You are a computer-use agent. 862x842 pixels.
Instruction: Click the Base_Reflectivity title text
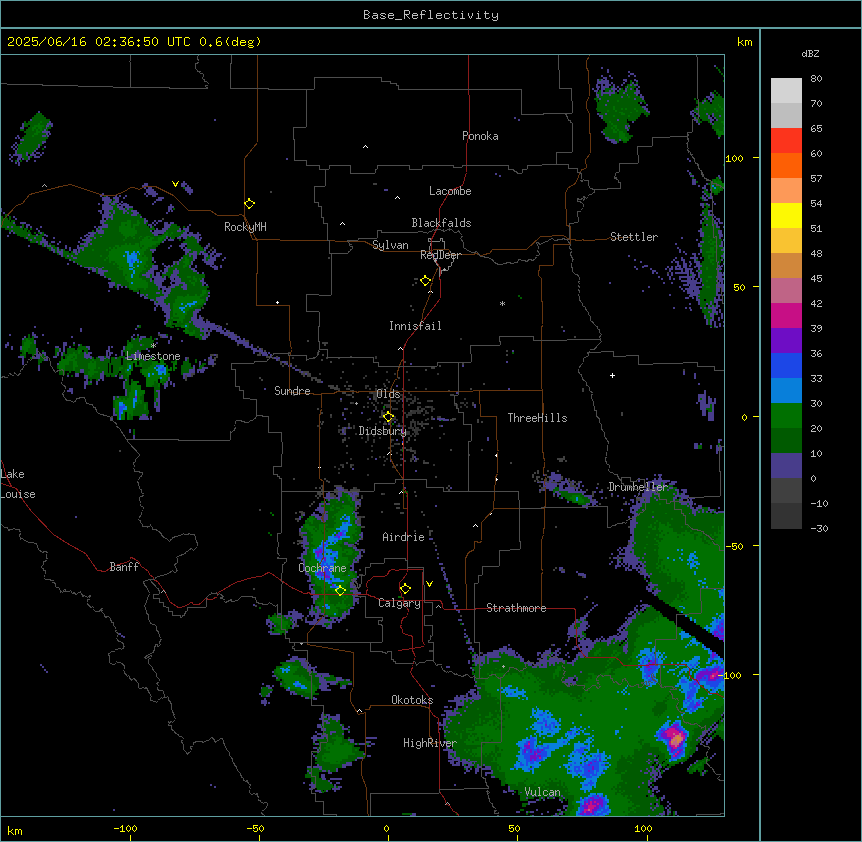coord(431,15)
